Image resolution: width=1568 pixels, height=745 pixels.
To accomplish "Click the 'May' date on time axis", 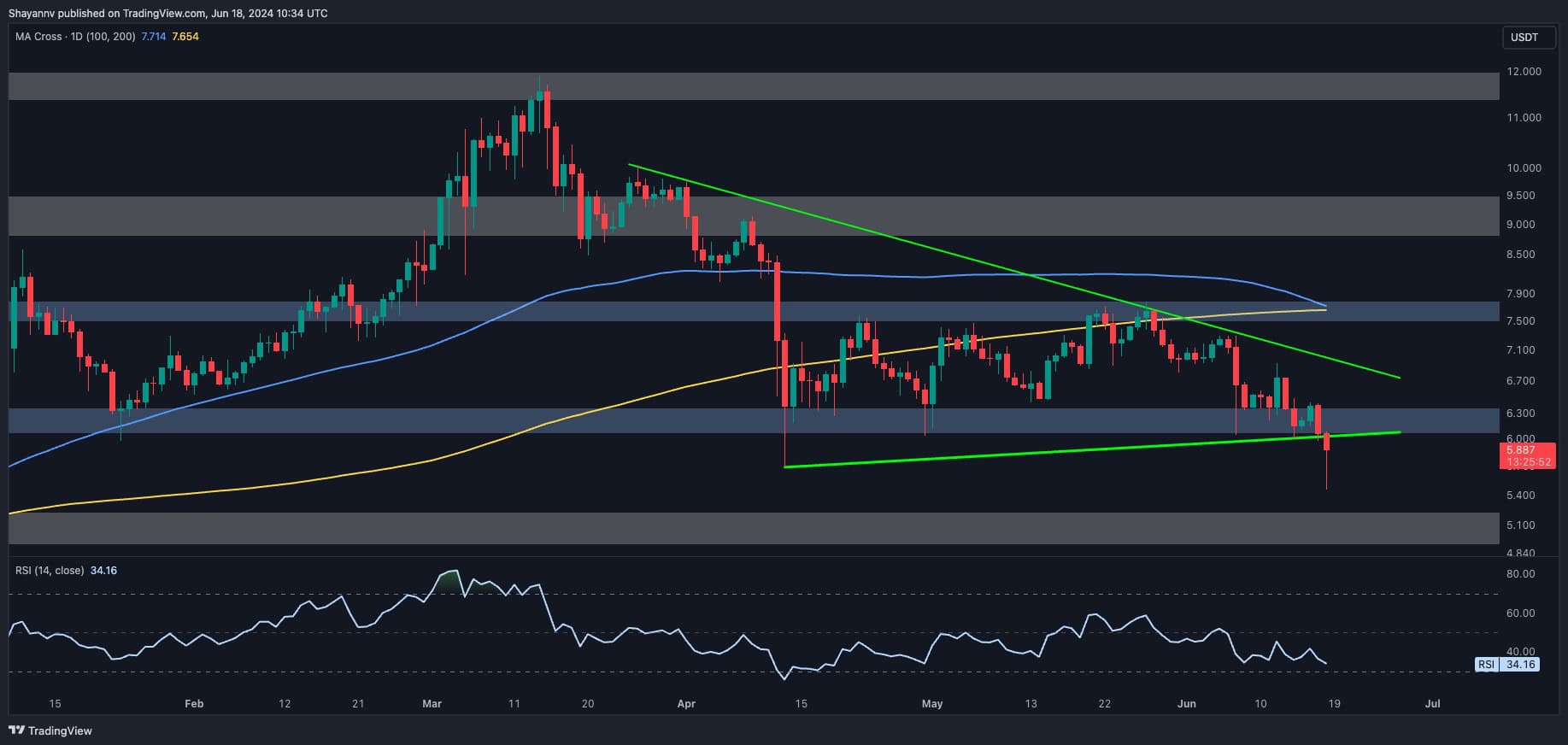I will pyautogui.click(x=932, y=703).
